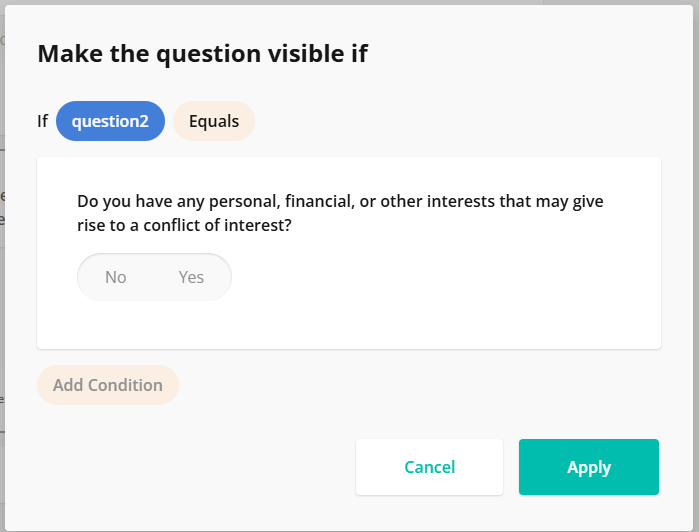This screenshot has height=532, width=699.
Task: Click empty footer area left of Cancel
Action: click(x=190, y=467)
